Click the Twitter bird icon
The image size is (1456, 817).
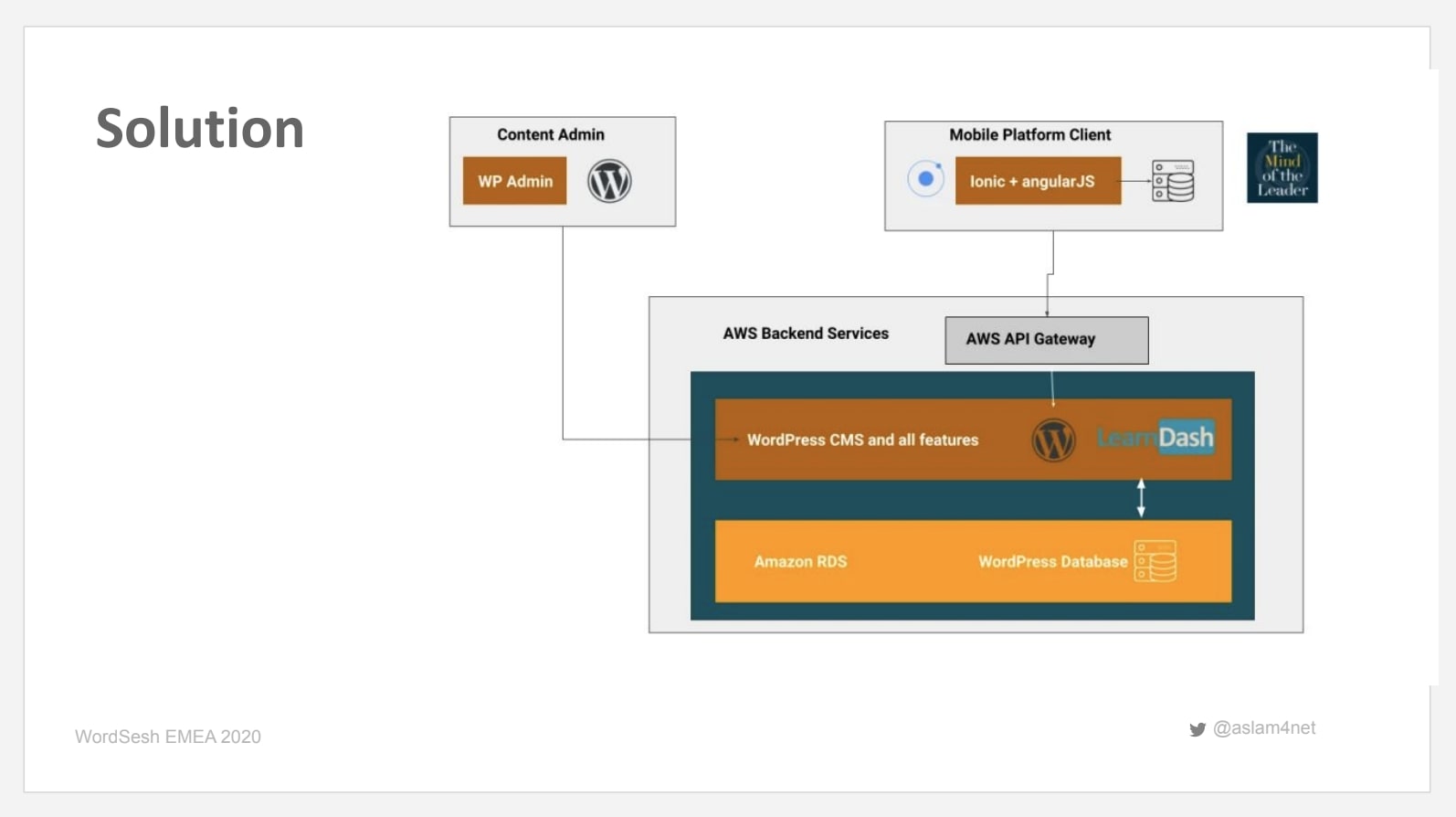[x=1197, y=729]
